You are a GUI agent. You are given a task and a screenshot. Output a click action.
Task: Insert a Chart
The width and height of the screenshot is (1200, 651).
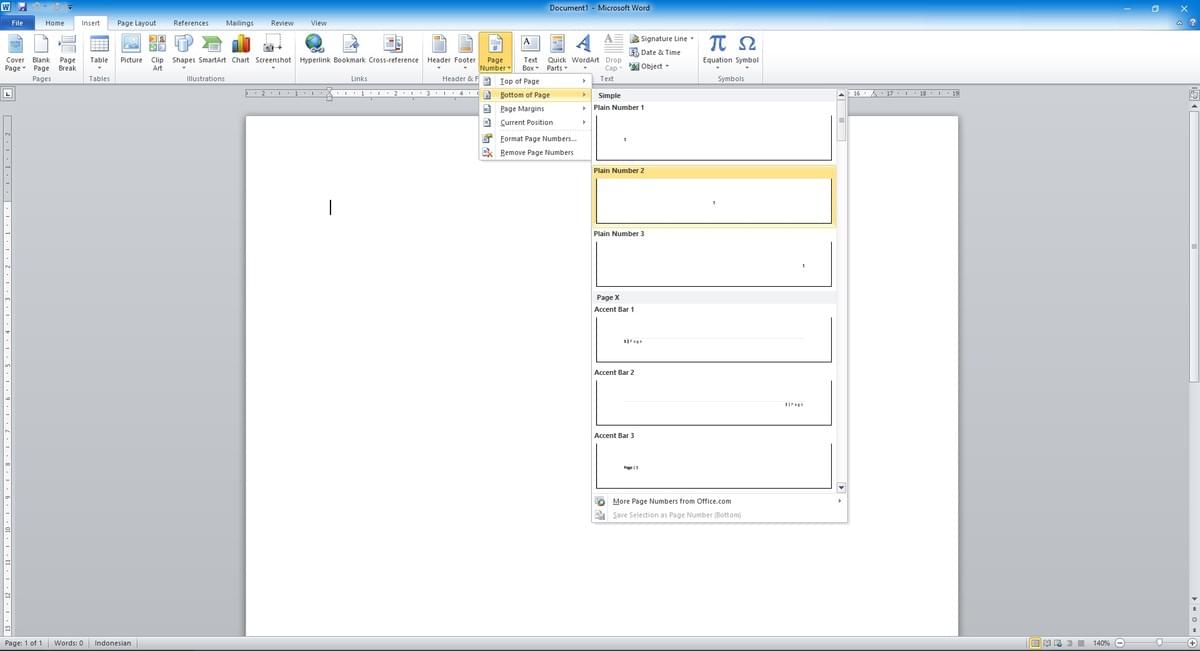[x=240, y=48]
